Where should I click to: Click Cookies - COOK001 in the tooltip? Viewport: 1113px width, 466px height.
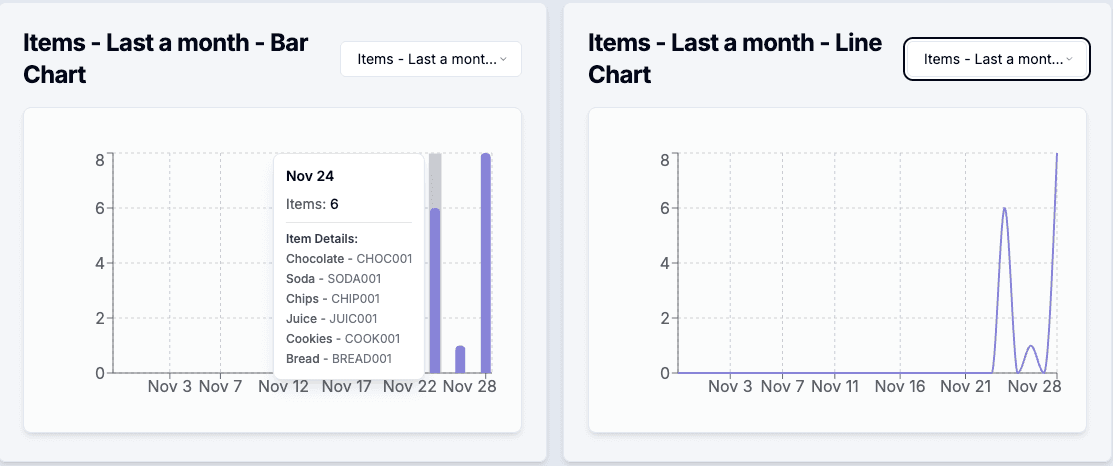coord(343,339)
